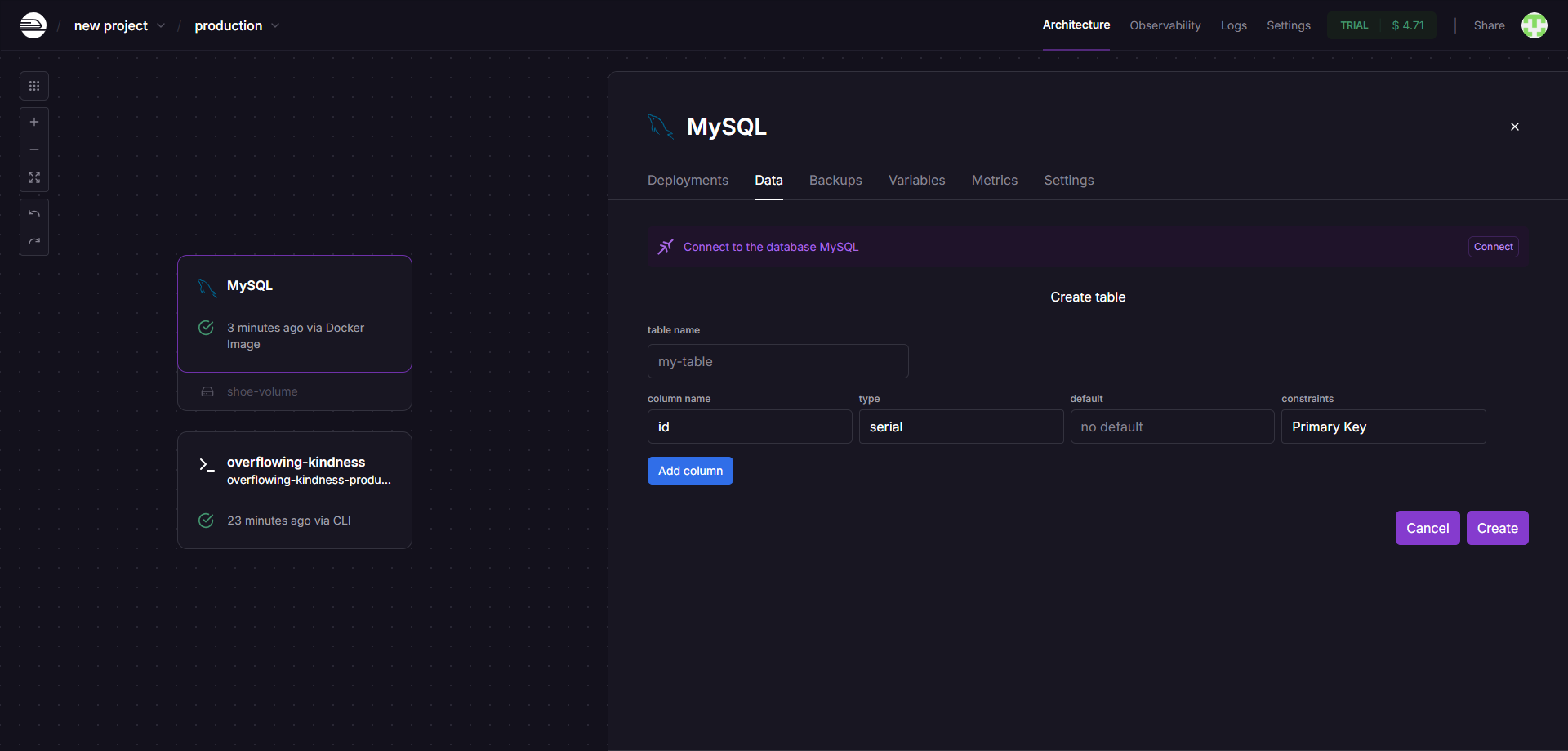The width and height of the screenshot is (1568, 751).
Task: Toggle the grid dots canvas icon
Action: coord(34,86)
